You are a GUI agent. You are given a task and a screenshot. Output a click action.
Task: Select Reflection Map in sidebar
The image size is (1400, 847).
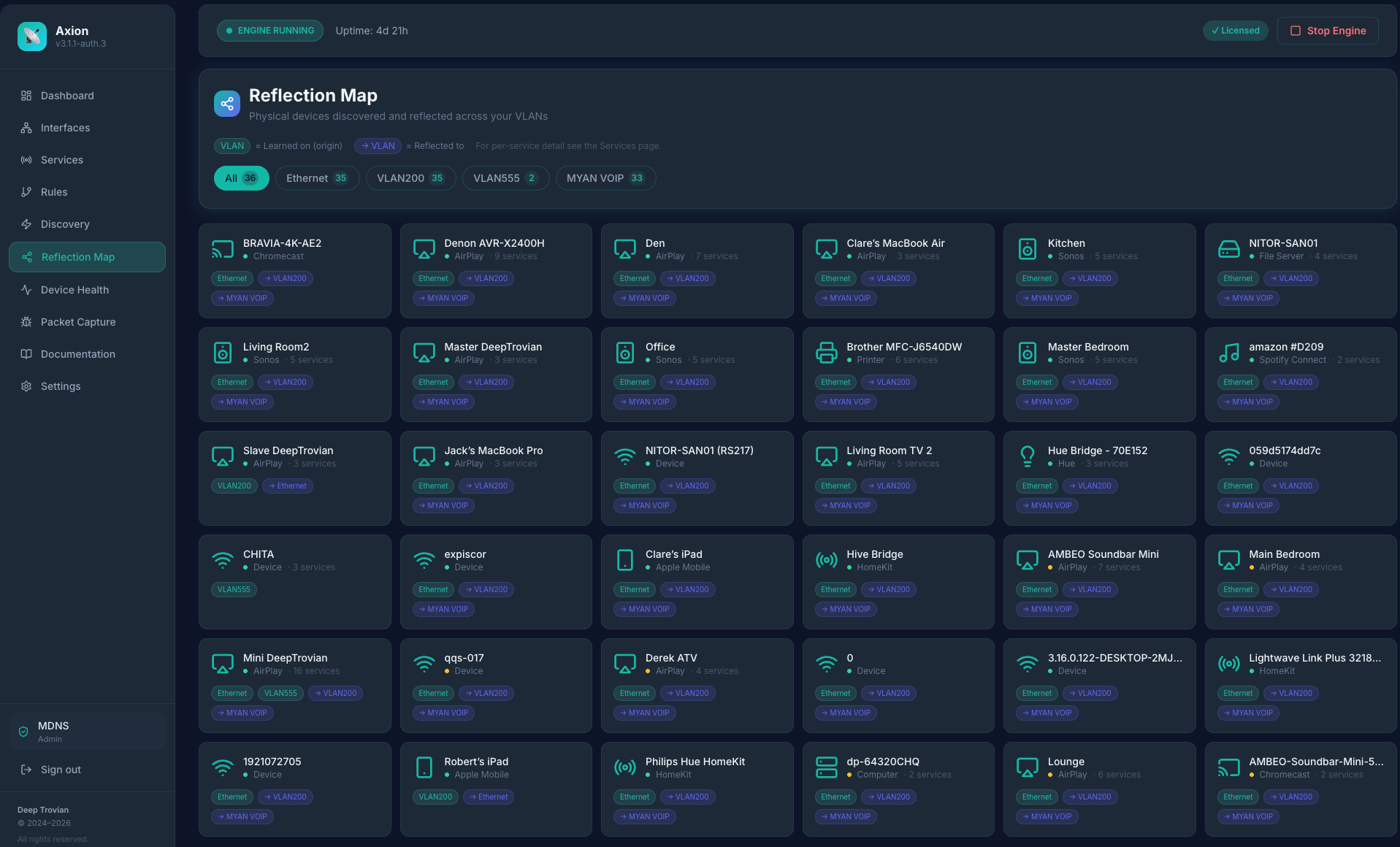pyautogui.click(x=87, y=257)
